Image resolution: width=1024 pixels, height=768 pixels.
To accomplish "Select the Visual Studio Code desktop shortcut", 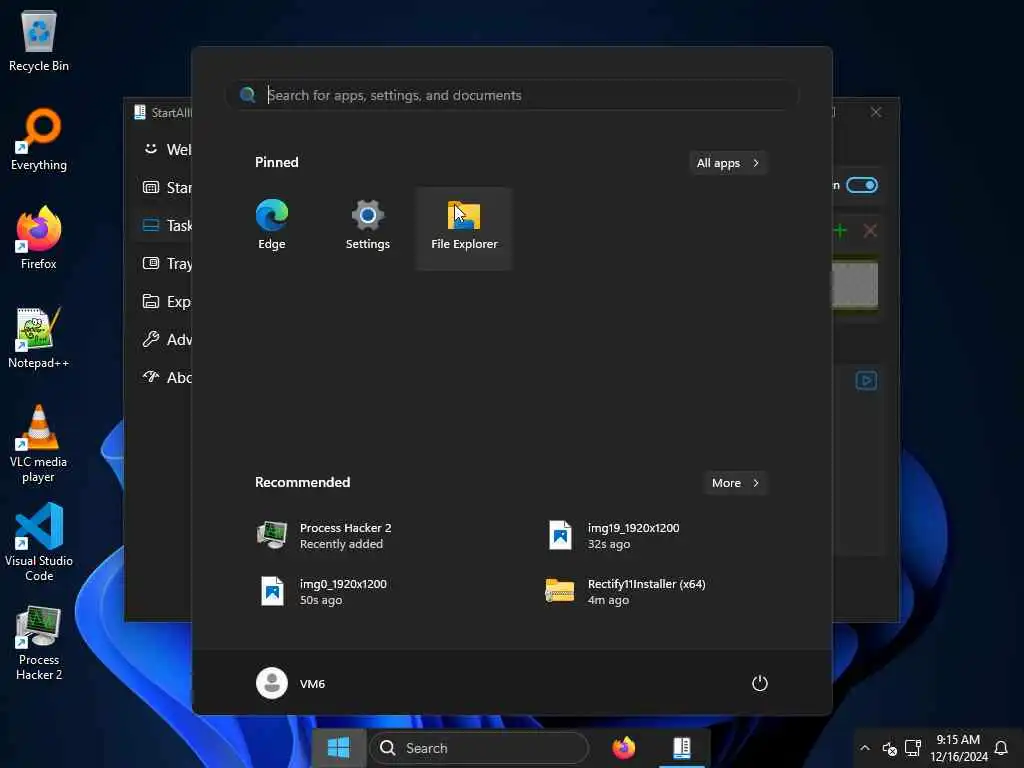I will 39,542.
